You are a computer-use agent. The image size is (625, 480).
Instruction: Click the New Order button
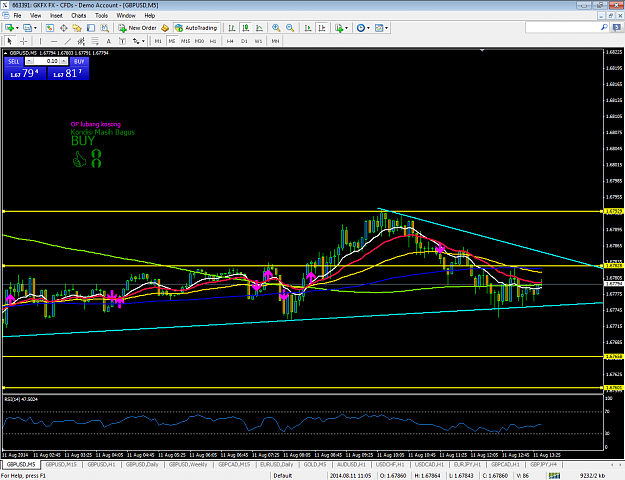coord(137,28)
